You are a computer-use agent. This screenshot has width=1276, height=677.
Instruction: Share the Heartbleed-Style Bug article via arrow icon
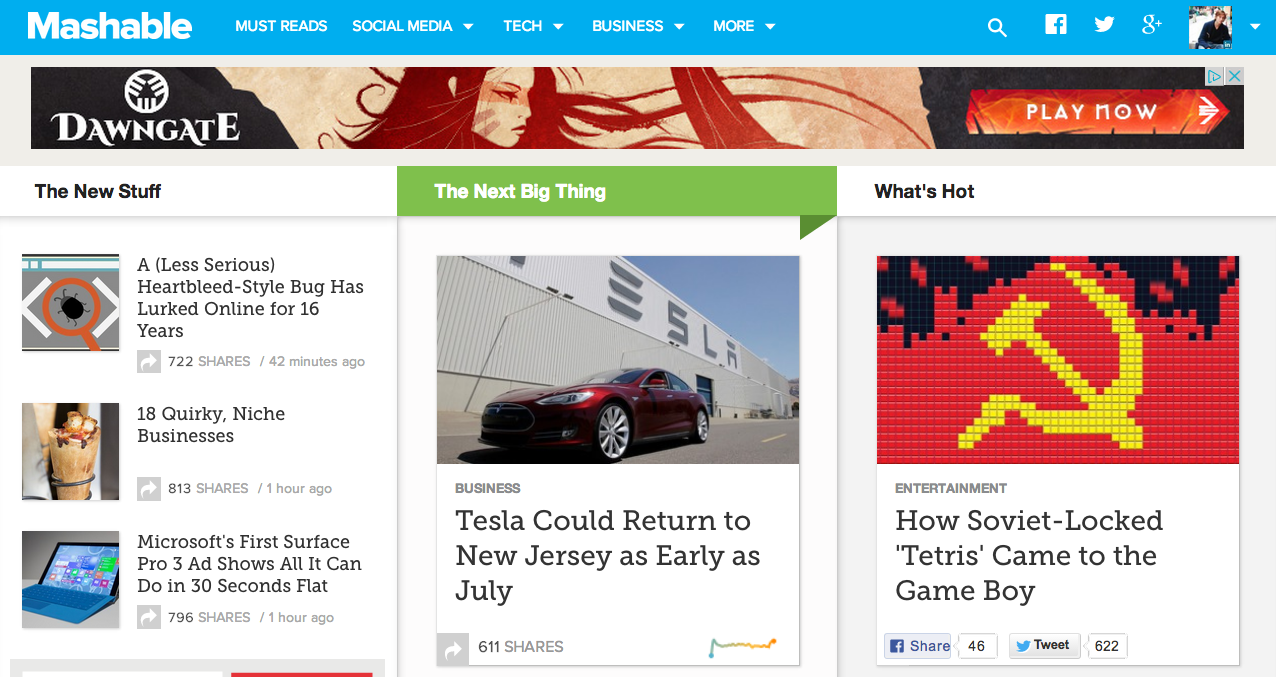coord(149,361)
